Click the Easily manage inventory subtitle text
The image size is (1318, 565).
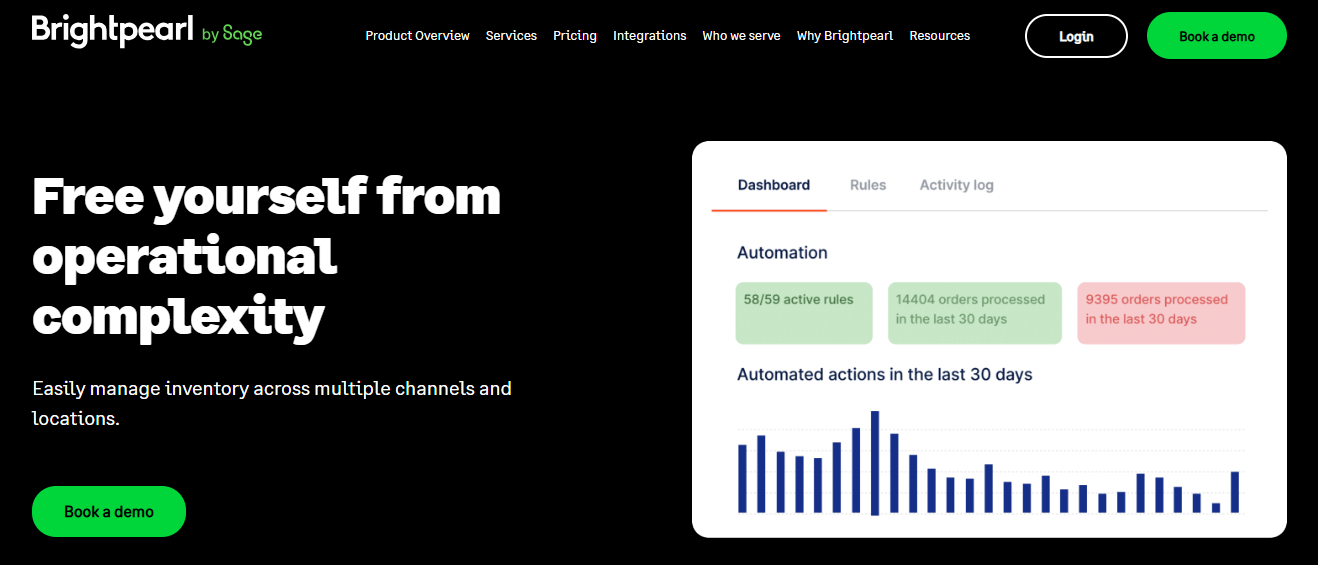click(272, 403)
